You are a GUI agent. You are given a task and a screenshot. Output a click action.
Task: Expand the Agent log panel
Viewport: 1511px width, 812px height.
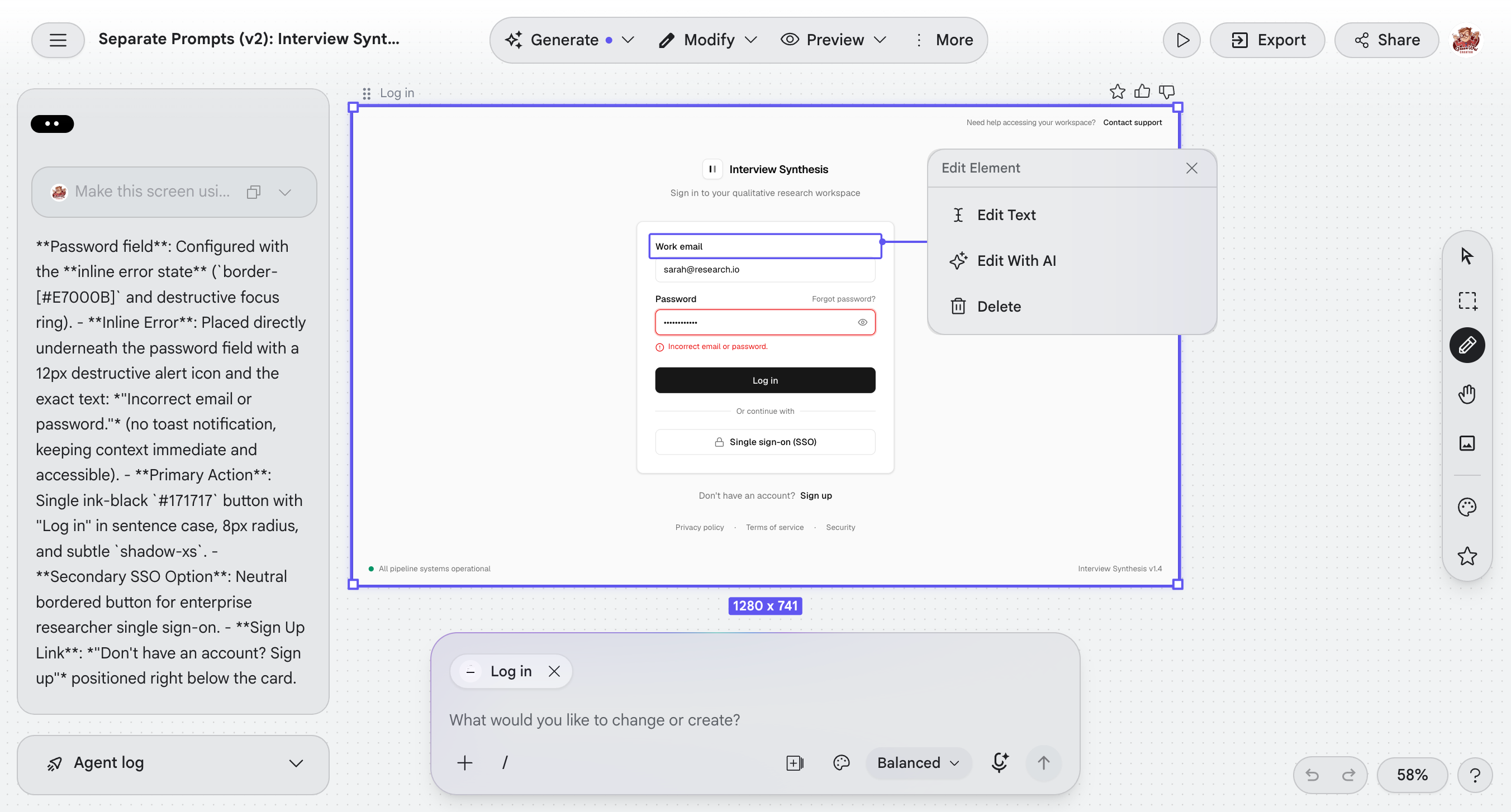(173, 763)
